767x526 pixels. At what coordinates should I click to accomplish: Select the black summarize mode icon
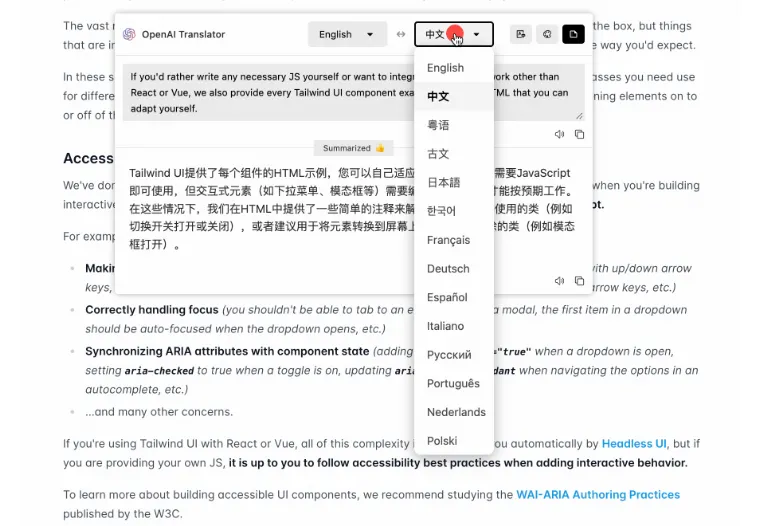(x=573, y=34)
